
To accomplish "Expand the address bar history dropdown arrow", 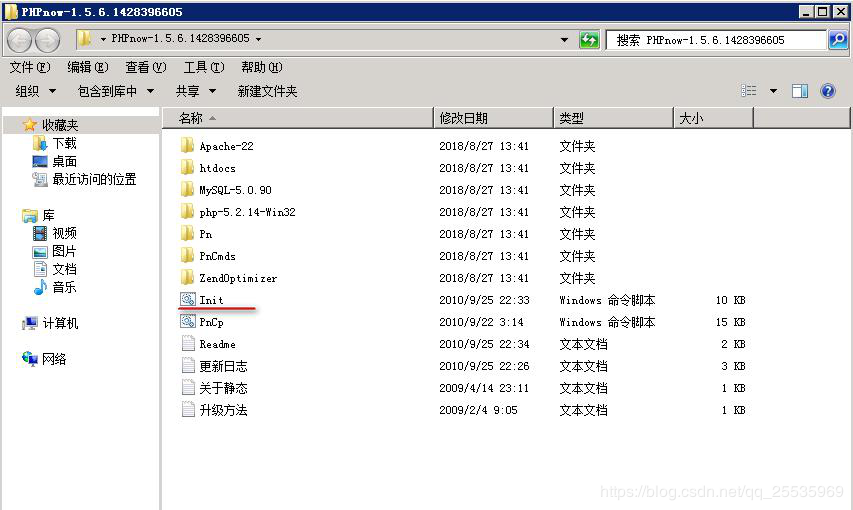I will [564, 39].
